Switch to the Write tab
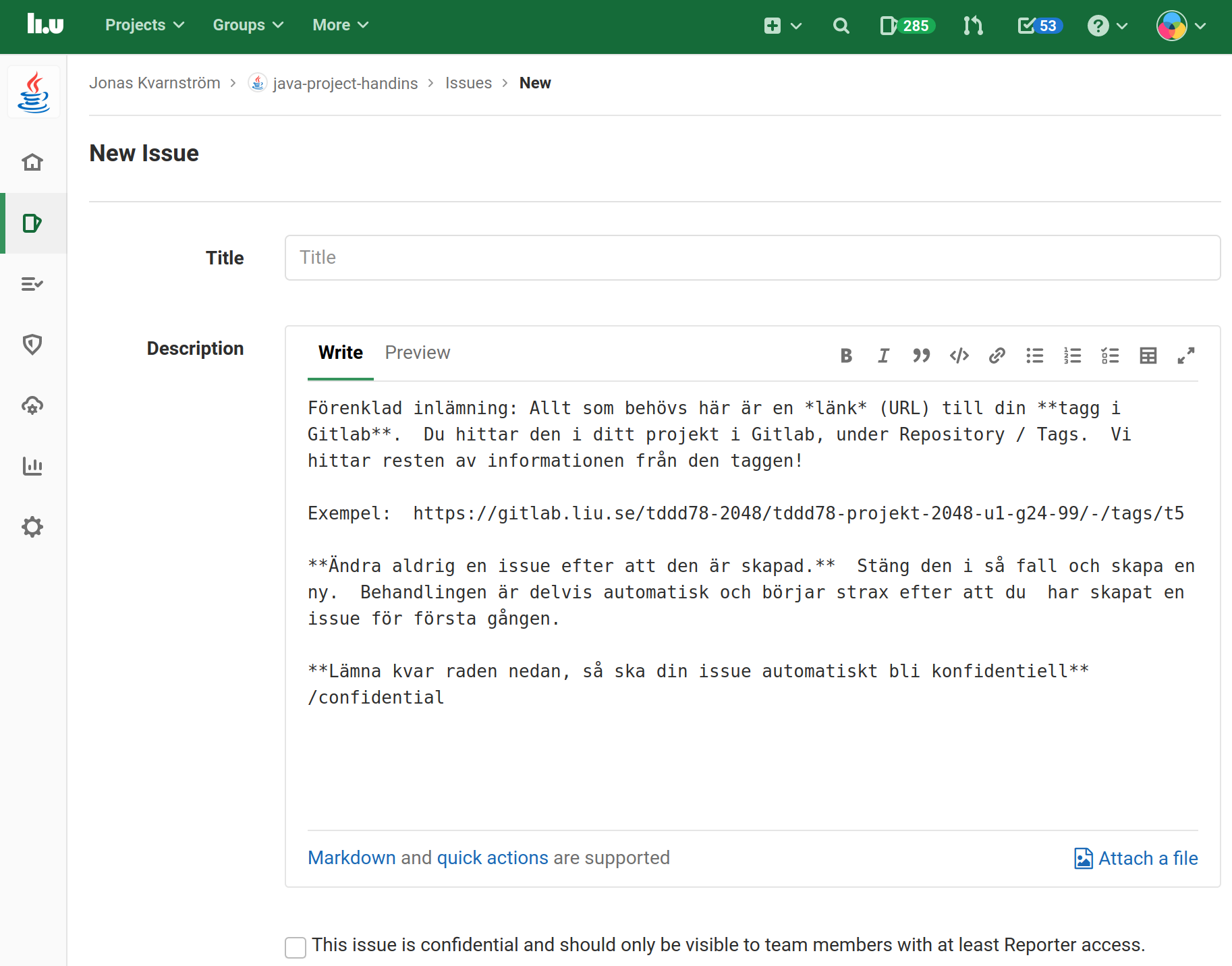Viewport: 1232px width, 966px height. (x=341, y=353)
